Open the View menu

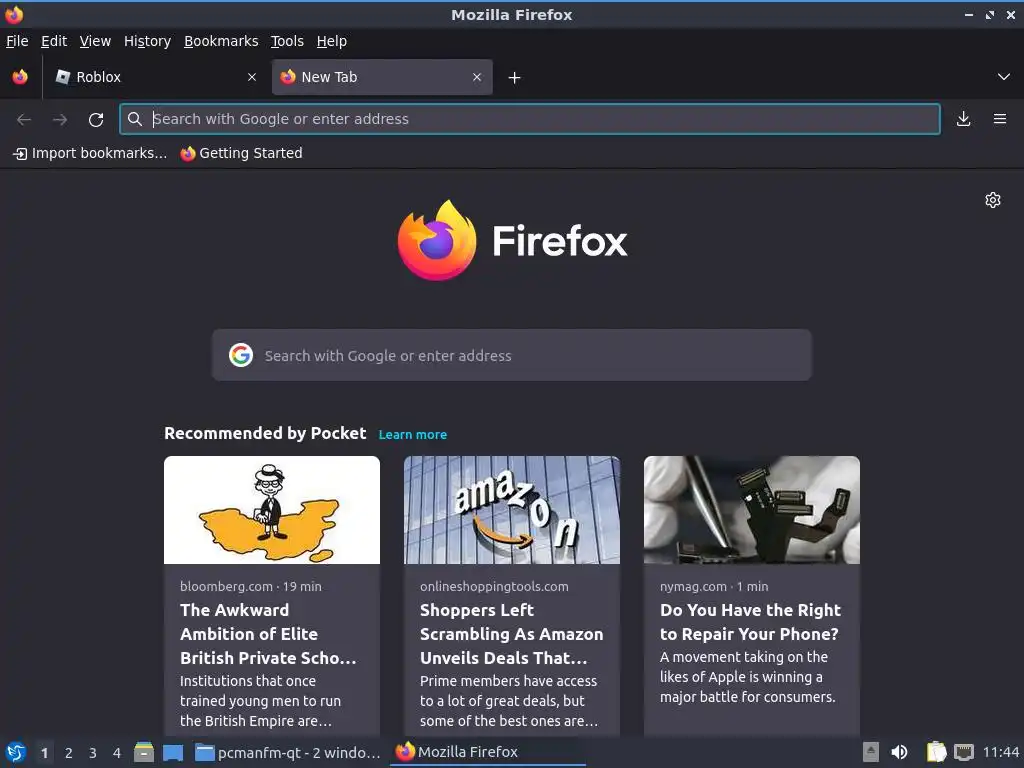pyautogui.click(x=95, y=41)
